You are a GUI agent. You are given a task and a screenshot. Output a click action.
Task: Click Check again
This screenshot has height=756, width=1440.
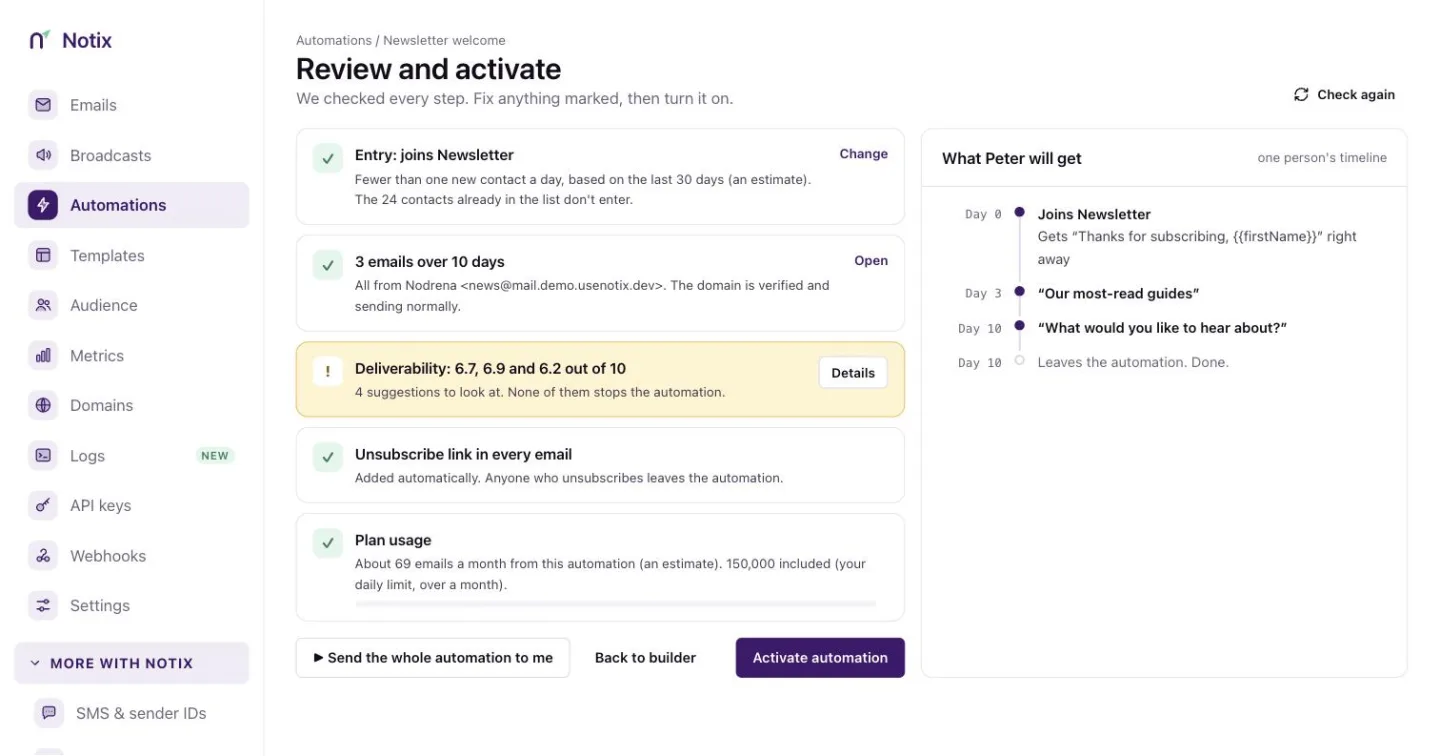tap(1344, 94)
